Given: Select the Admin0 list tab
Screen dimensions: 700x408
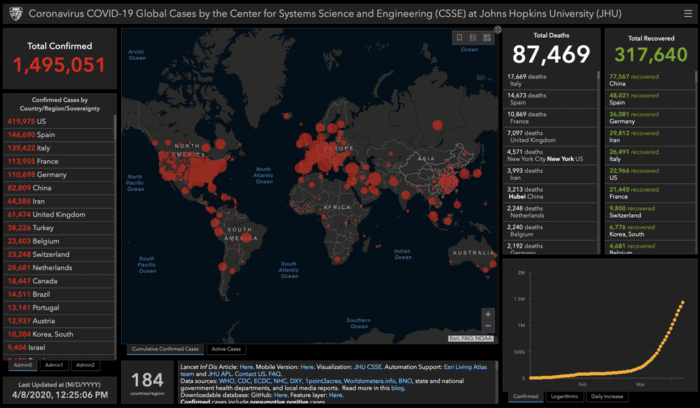Looking at the screenshot, I should 23,365.
